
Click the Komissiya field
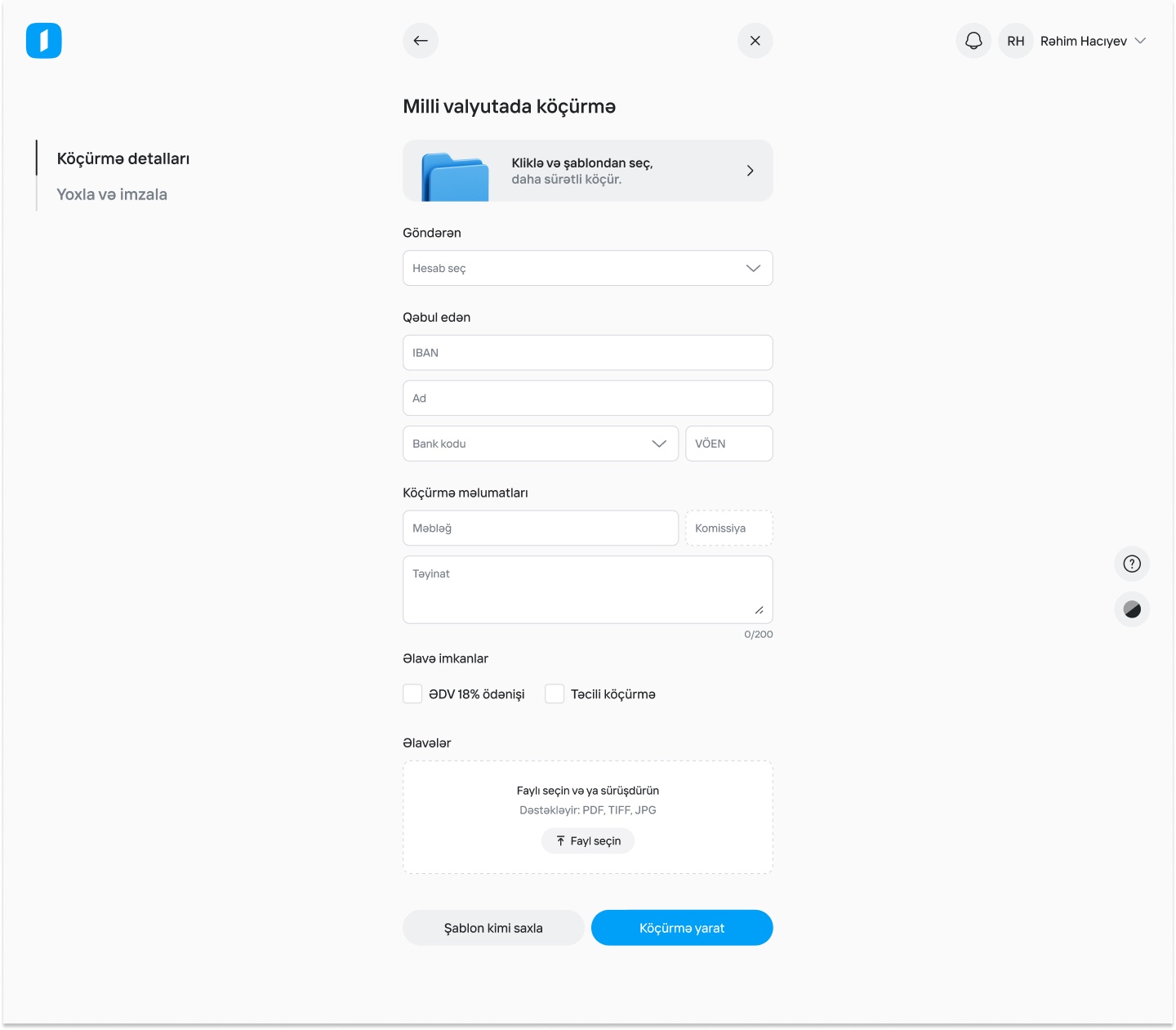coord(729,528)
